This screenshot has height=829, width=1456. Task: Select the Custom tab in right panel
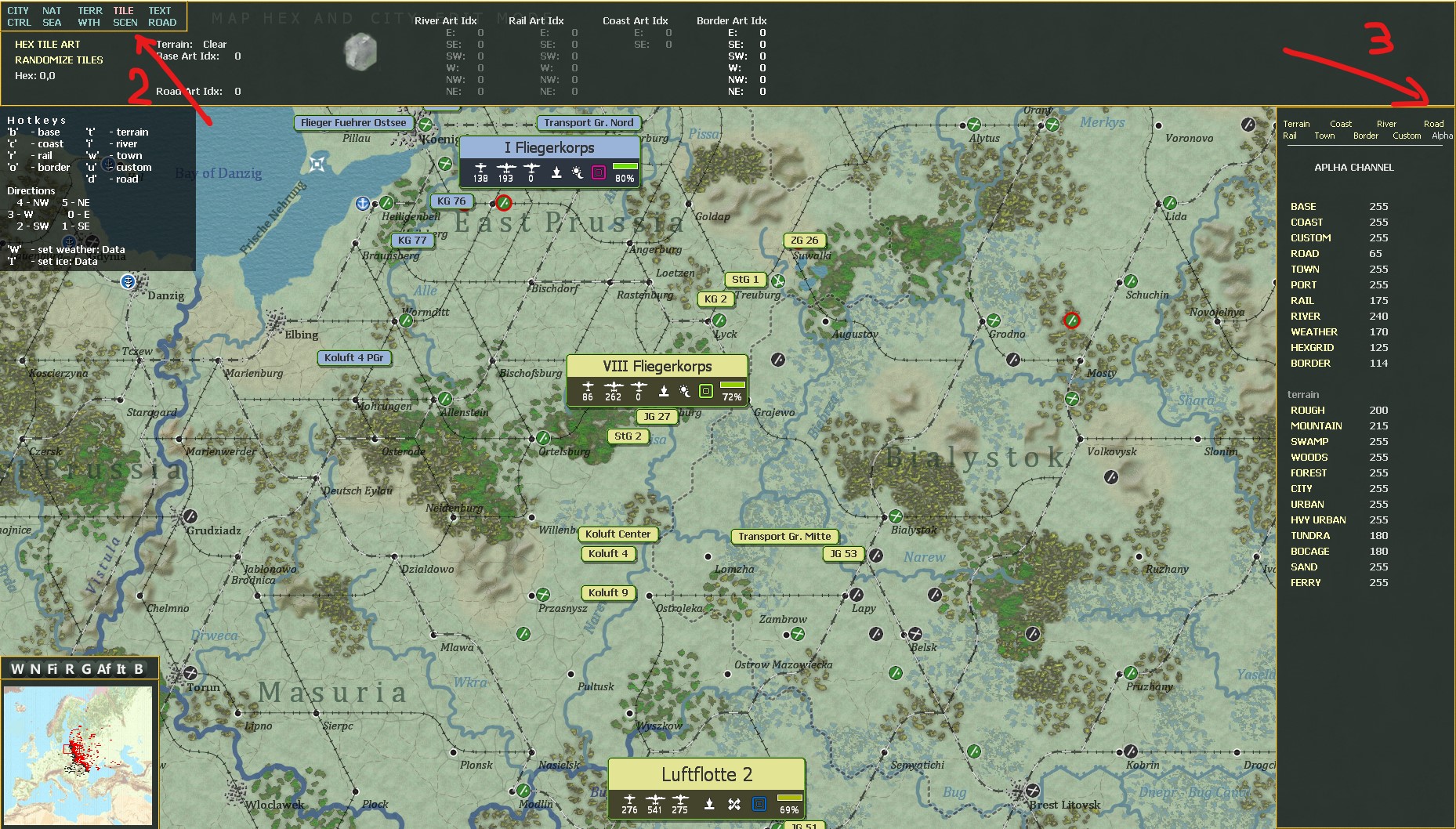click(x=1407, y=136)
